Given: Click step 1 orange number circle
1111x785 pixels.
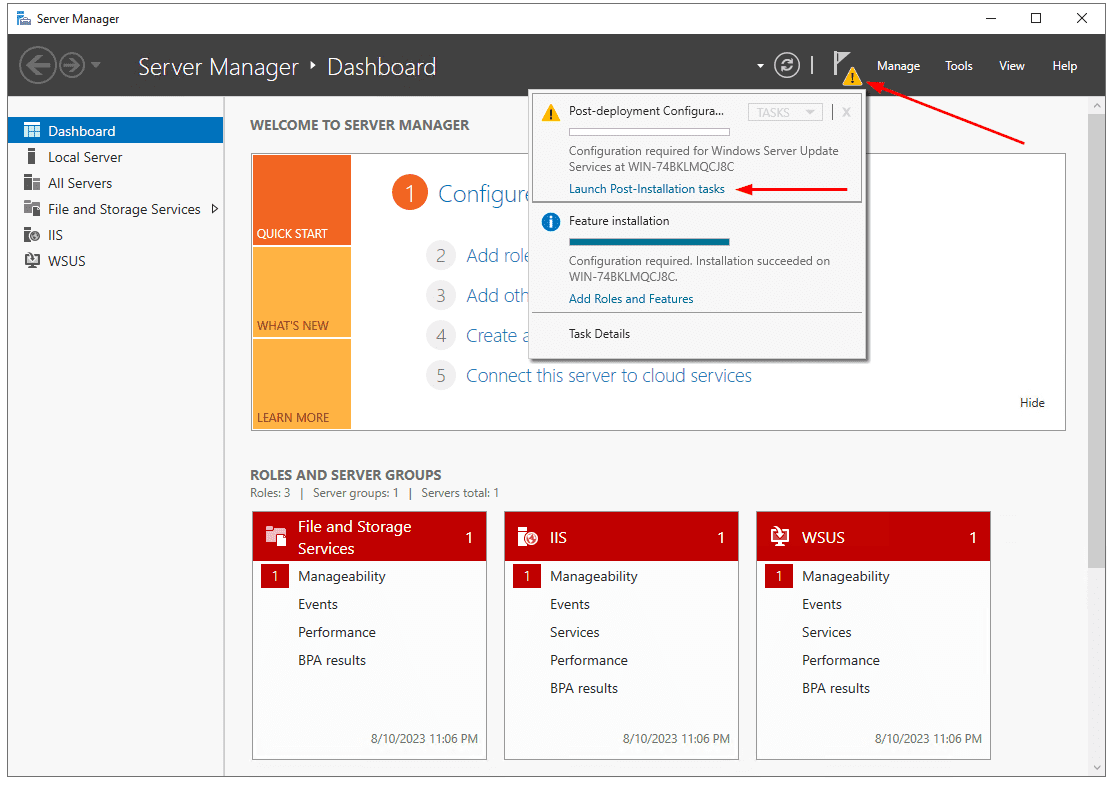Looking at the screenshot, I should [410, 193].
